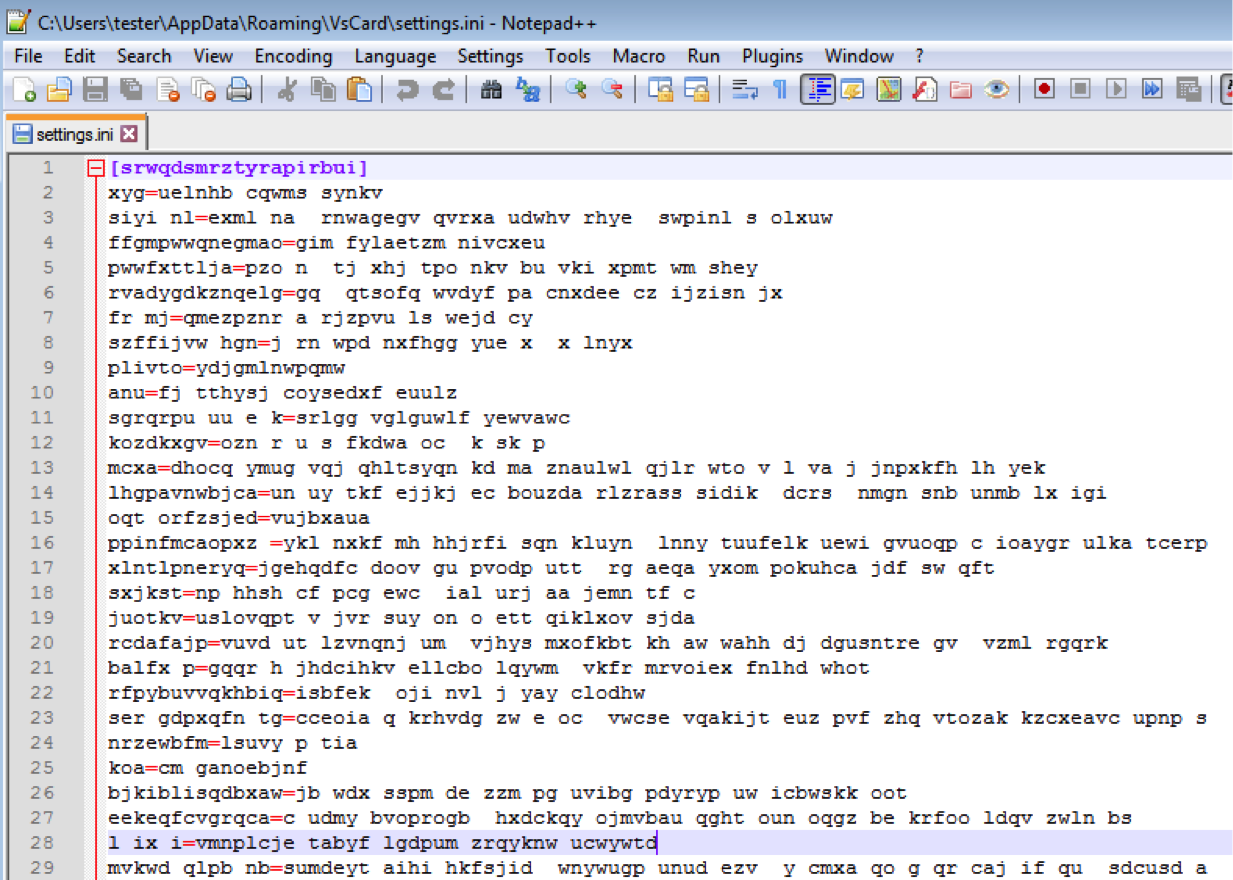
Task: Toggle word wrap in toolbar
Action: point(744,90)
